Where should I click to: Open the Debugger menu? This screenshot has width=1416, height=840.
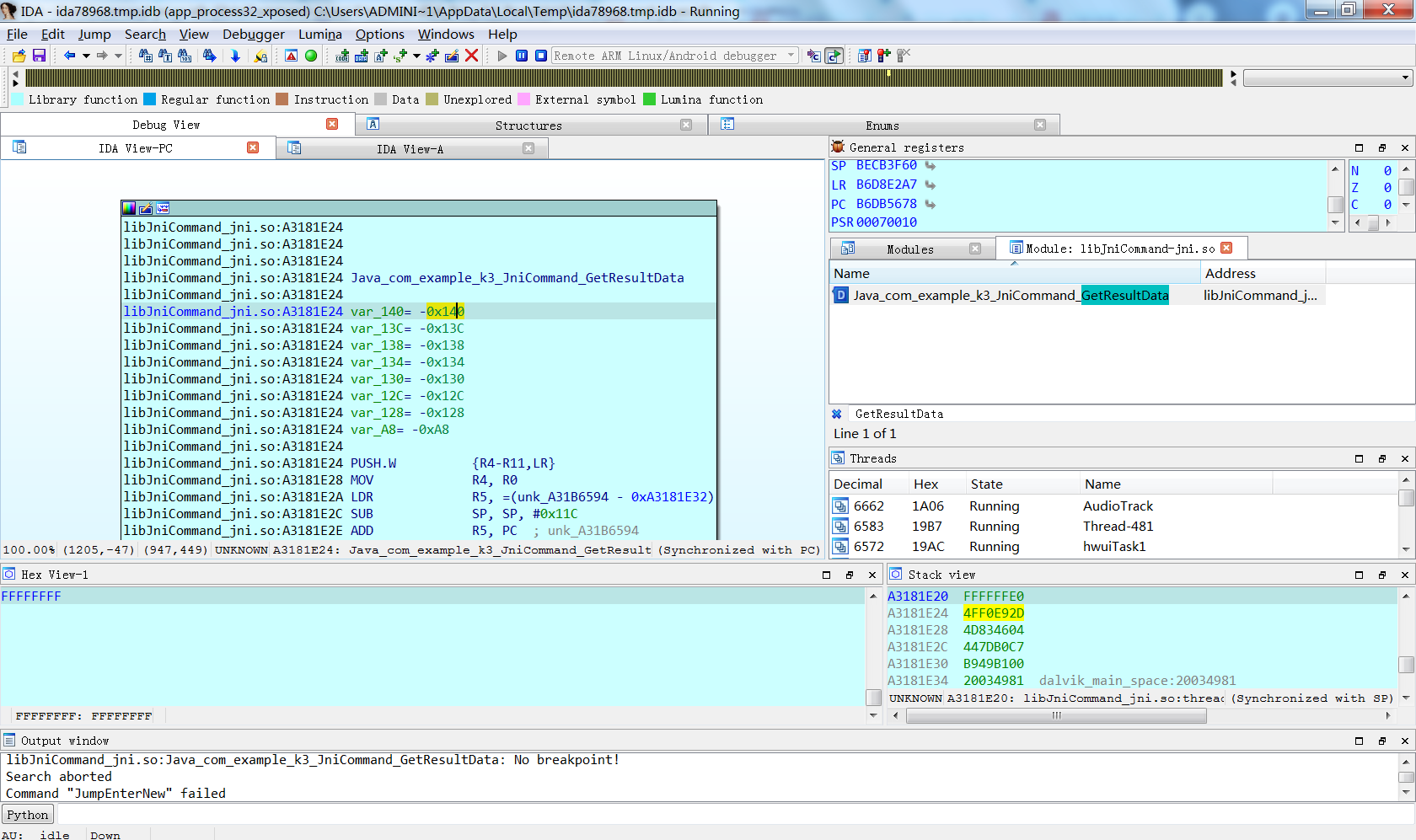pos(253,35)
